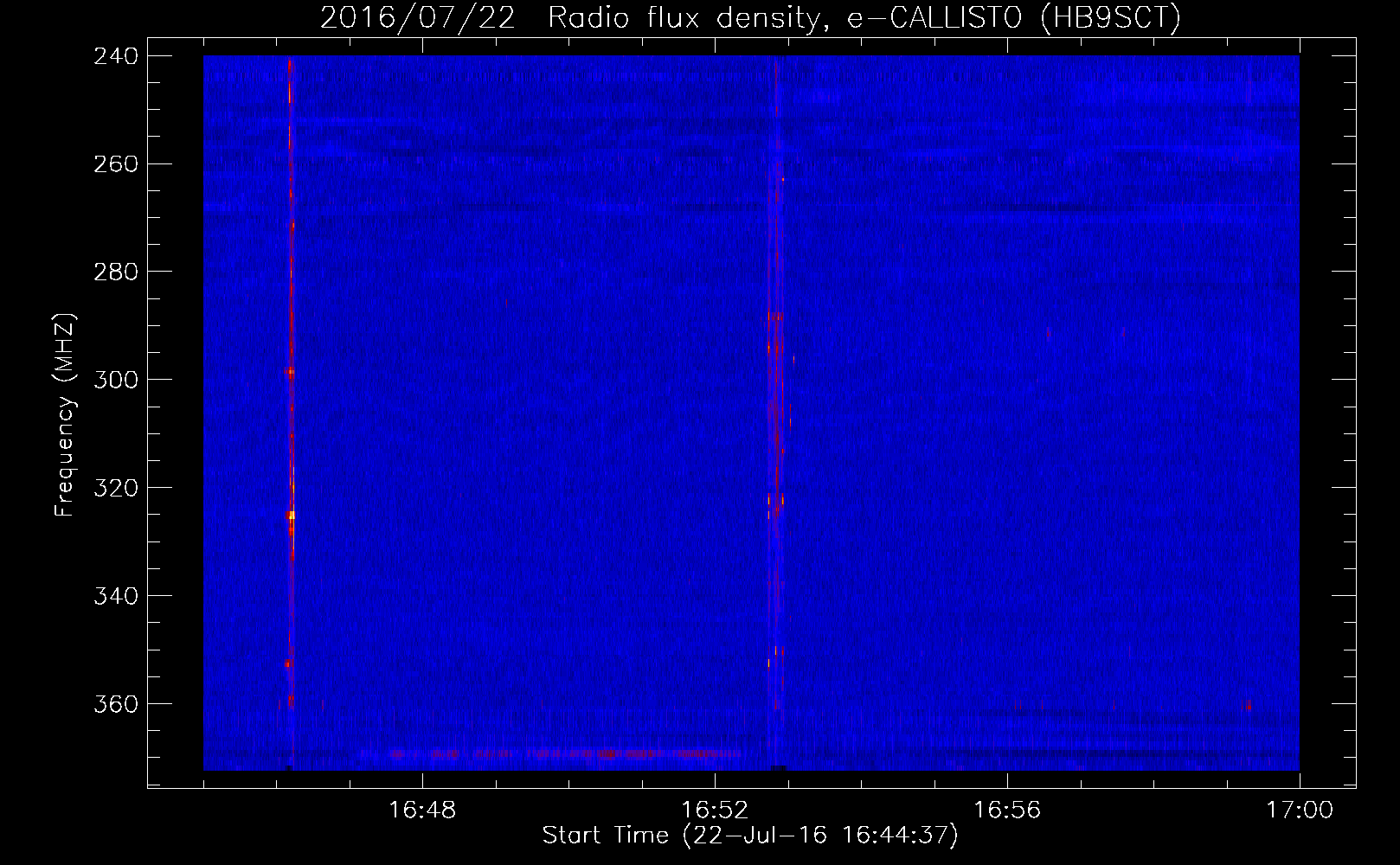The image size is (1400, 865).
Task: Click the 'Start Time (22-Jul-16 16:44:37)' axis label
Action: tap(750, 836)
